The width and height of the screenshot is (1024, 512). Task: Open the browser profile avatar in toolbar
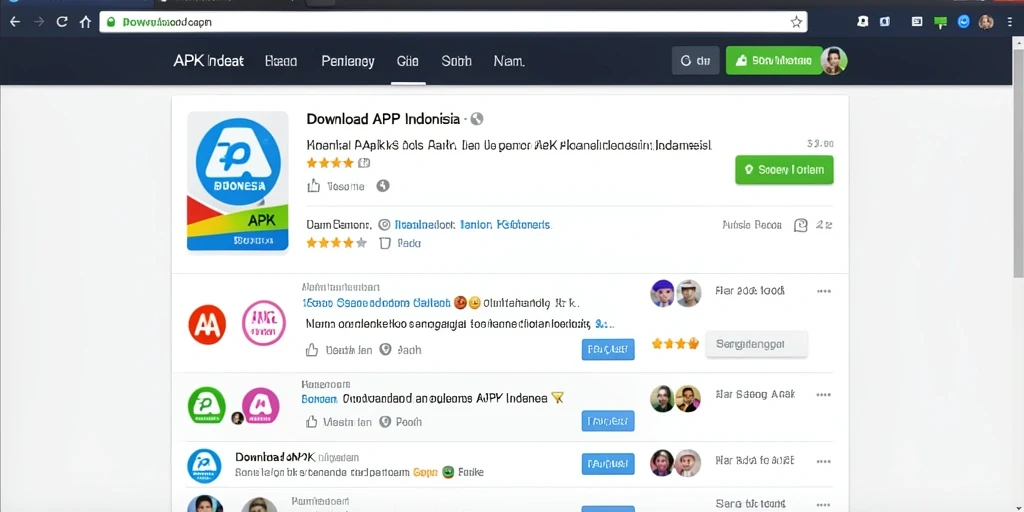[x=985, y=22]
